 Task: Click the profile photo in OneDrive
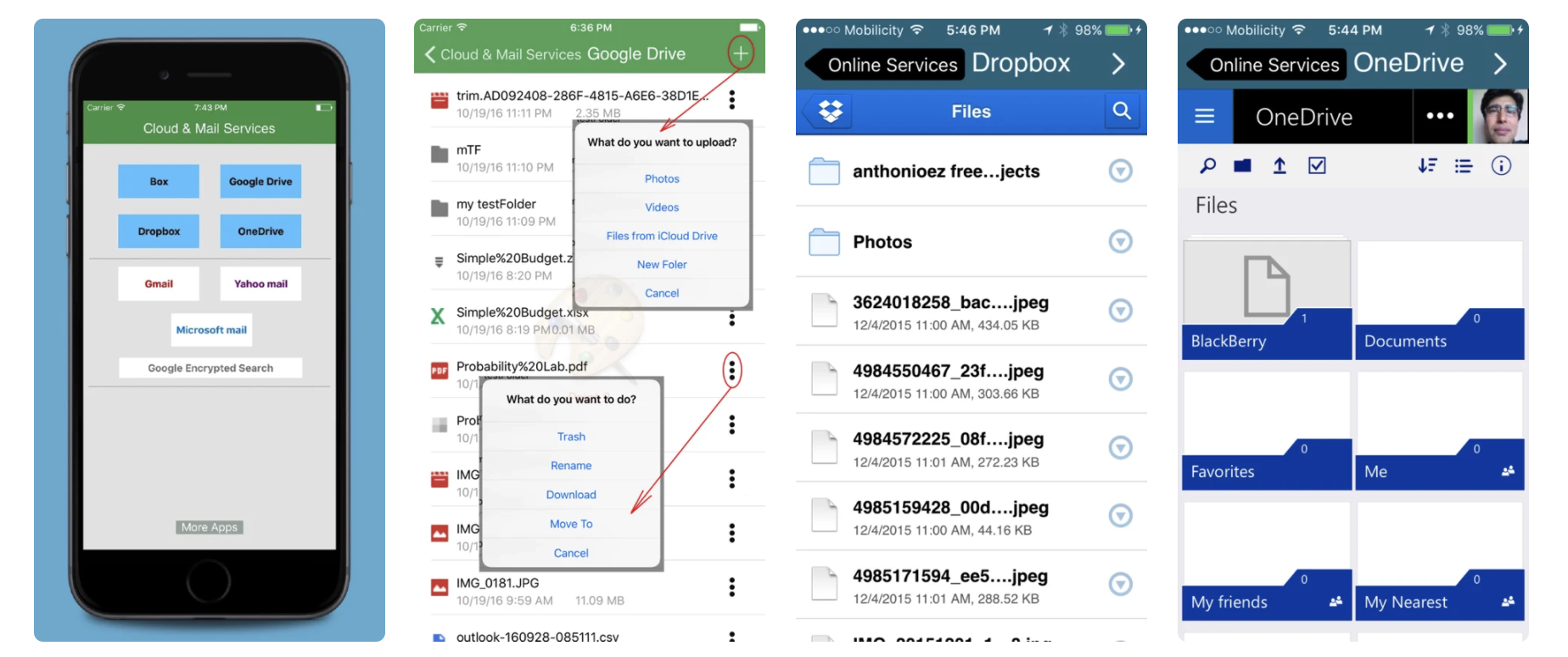[1500, 116]
